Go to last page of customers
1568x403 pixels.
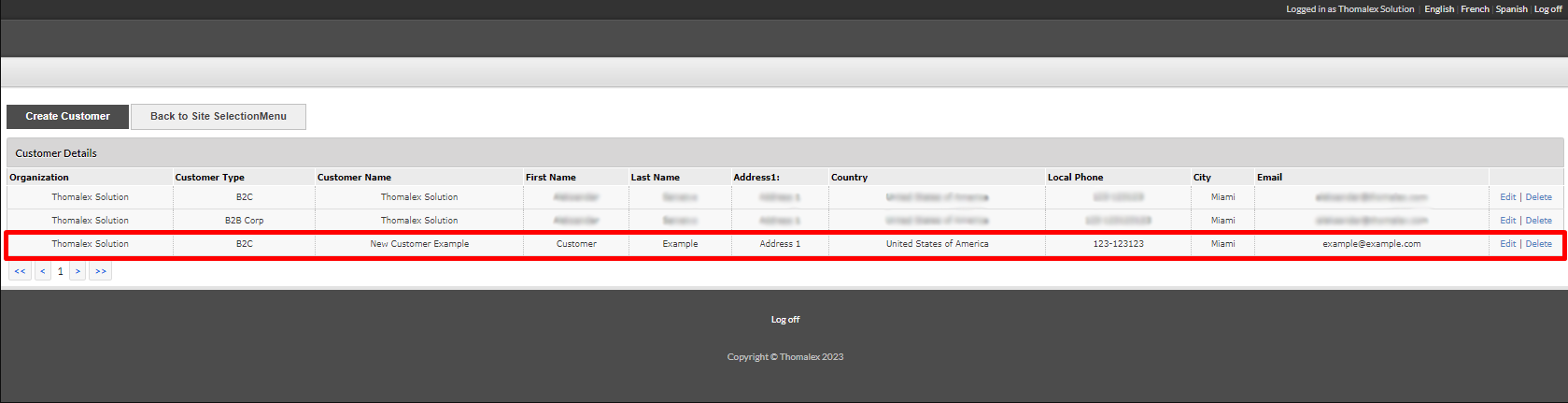pyautogui.click(x=101, y=271)
